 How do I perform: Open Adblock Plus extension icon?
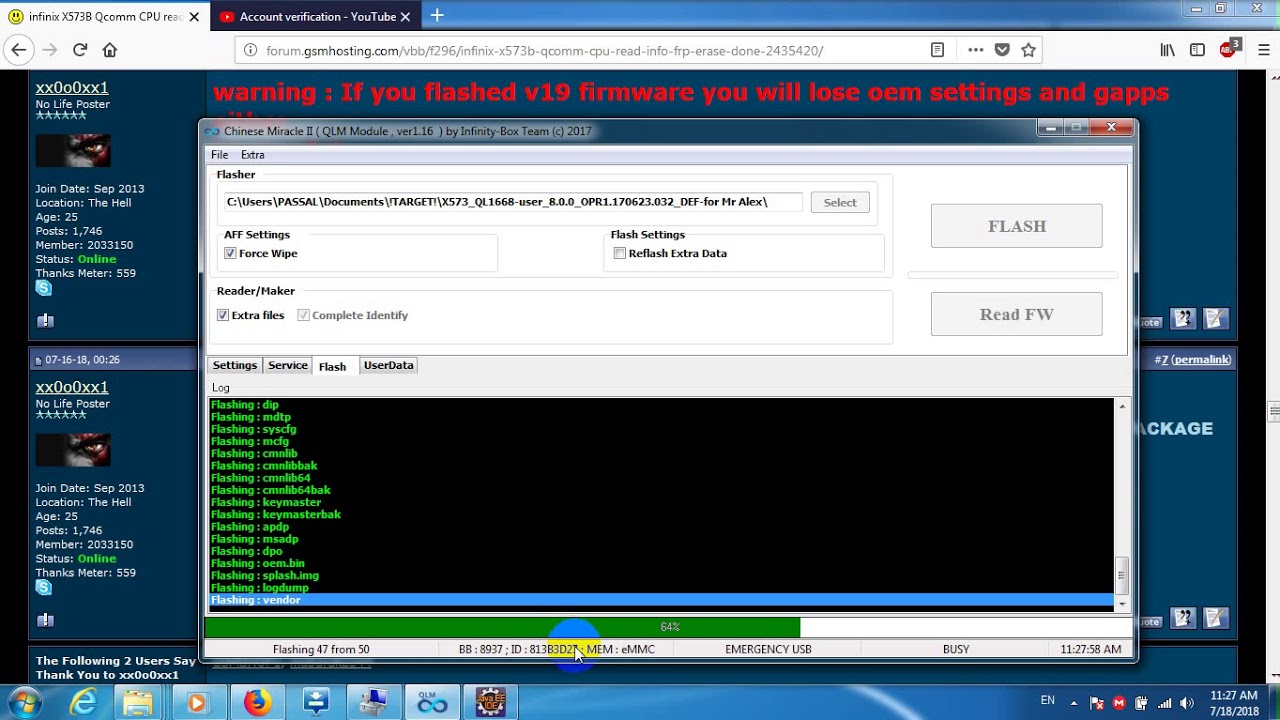pyautogui.click(x=1229, y=49)
